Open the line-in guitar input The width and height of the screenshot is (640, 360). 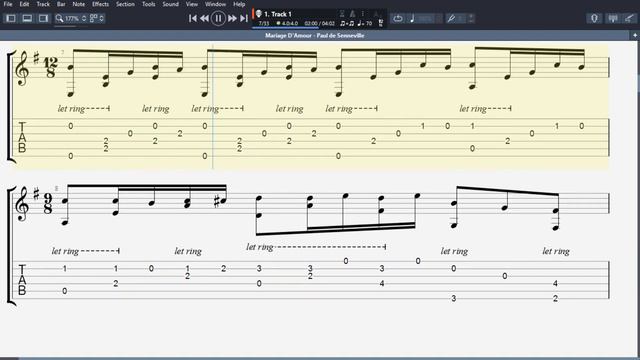tap(630, 18)
